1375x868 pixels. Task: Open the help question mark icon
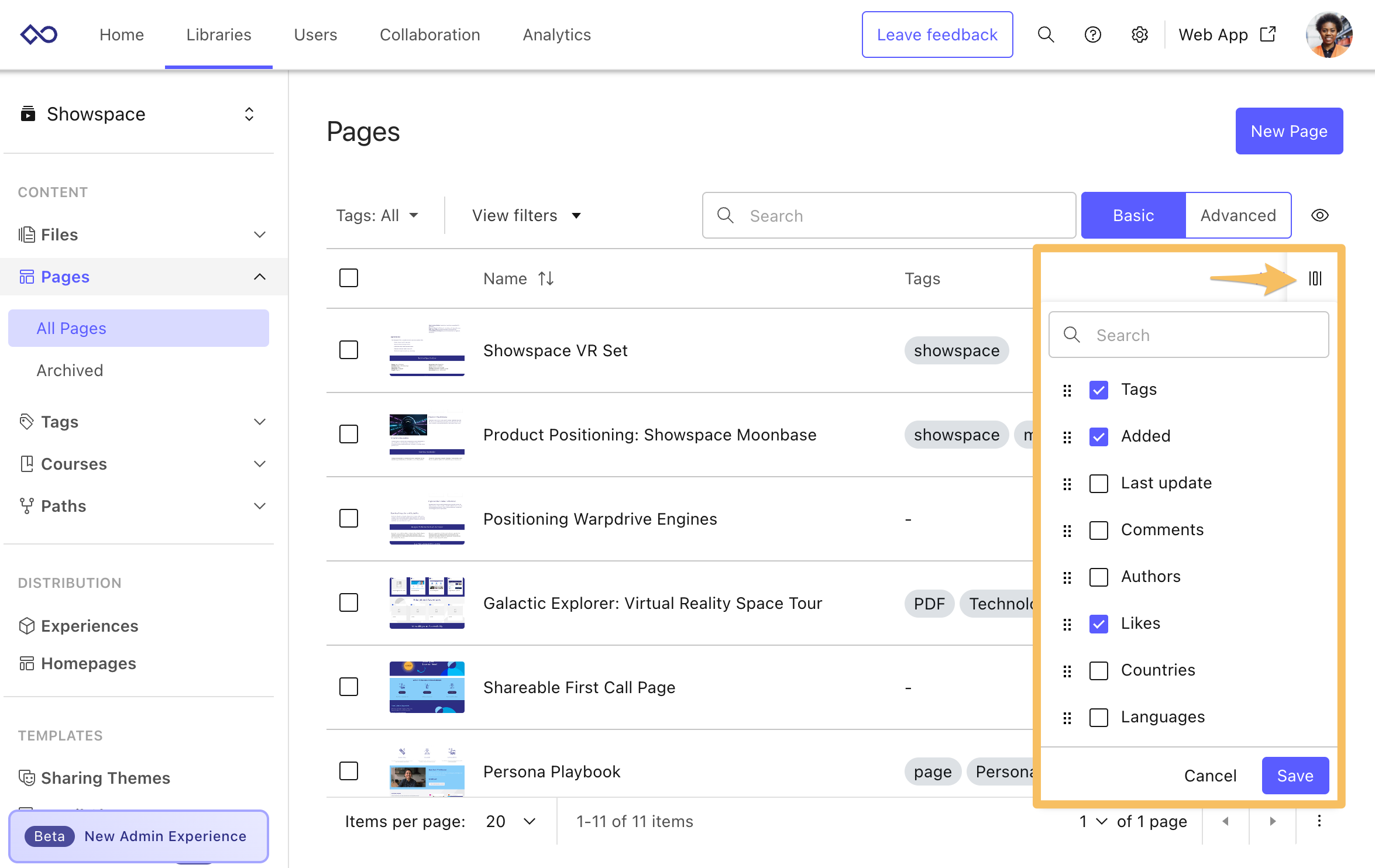tap(1092, 35)
